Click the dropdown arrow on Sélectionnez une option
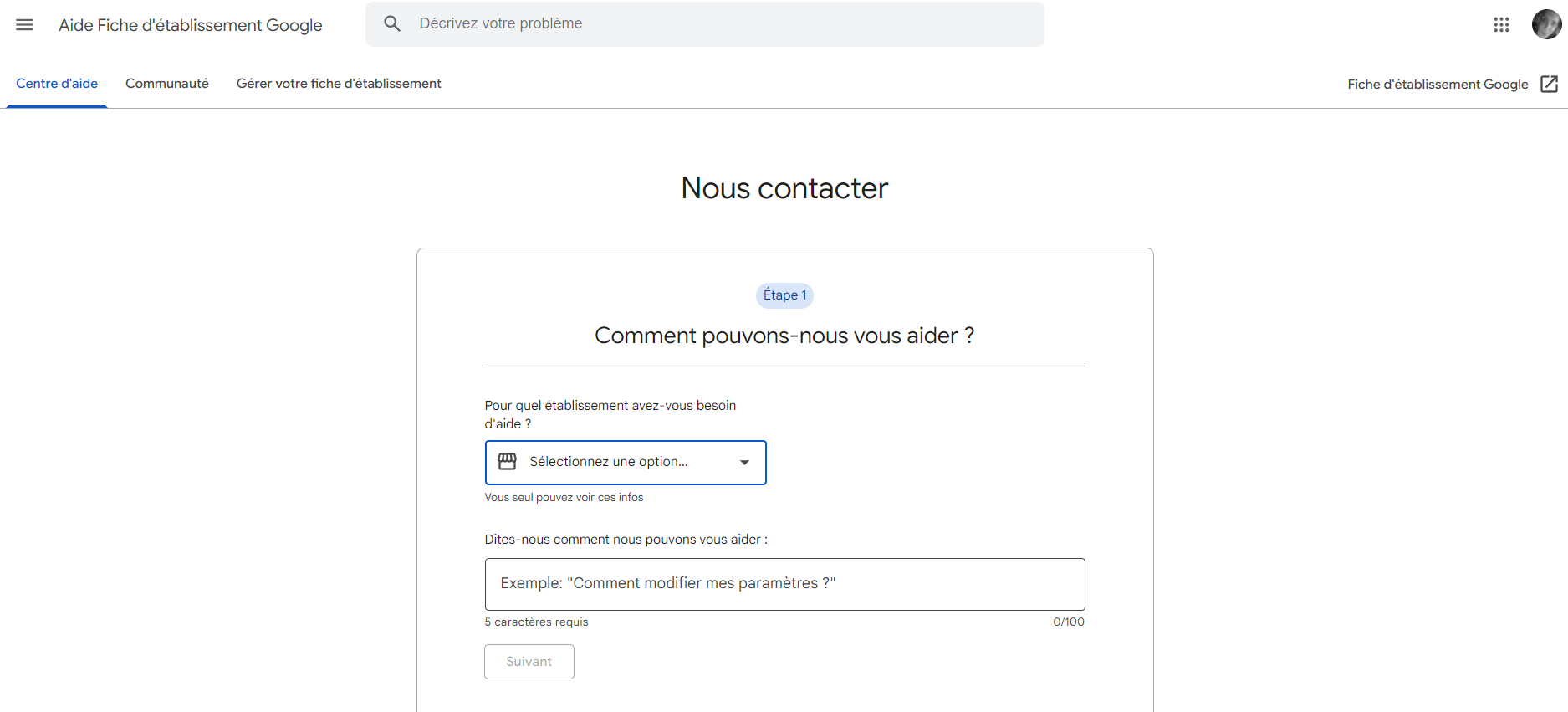The width and height of the screenshot is (1568, 712). [743, 462]
